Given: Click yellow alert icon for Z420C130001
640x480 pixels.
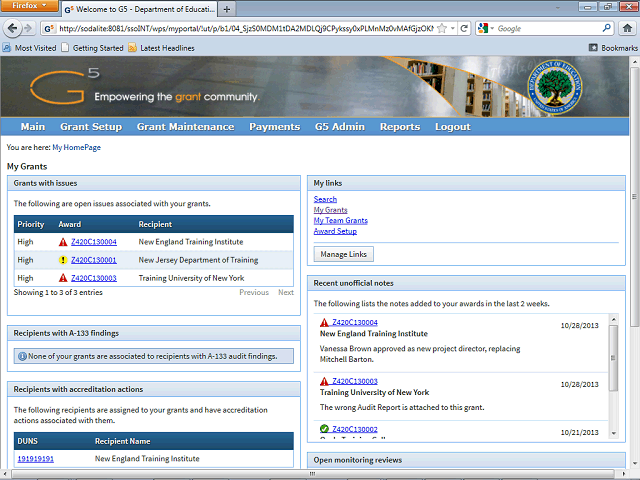Looking at the screenshot, I should coord(63,260).
